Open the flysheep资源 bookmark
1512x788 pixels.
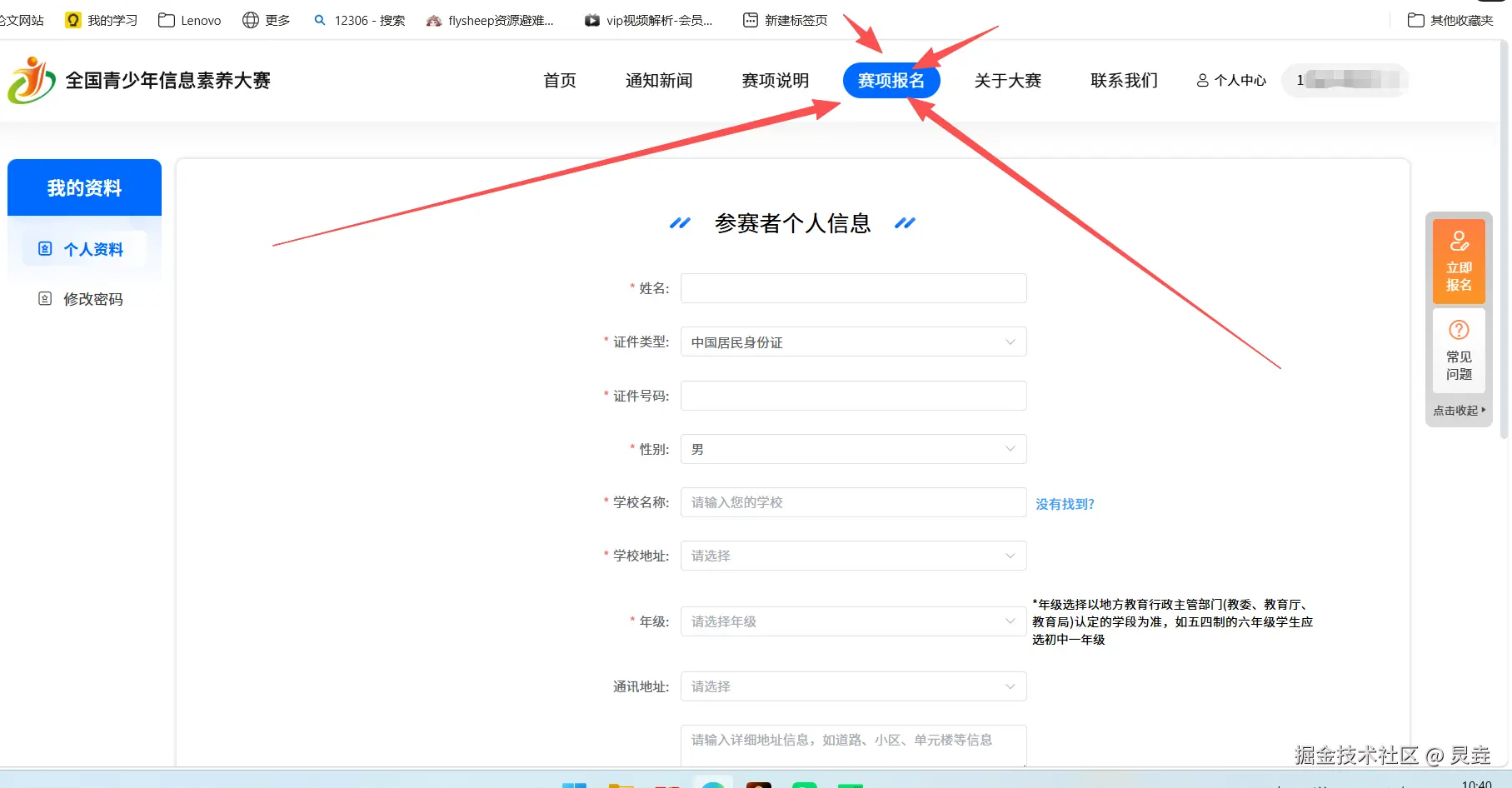pyautogui.click(x=490, y=20)
